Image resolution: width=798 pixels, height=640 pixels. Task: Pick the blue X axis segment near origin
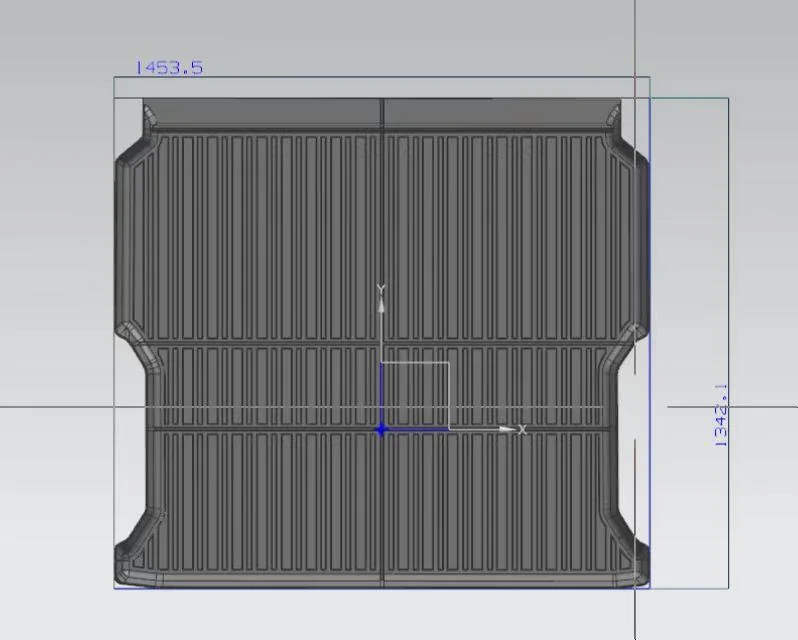click(417, 430)
